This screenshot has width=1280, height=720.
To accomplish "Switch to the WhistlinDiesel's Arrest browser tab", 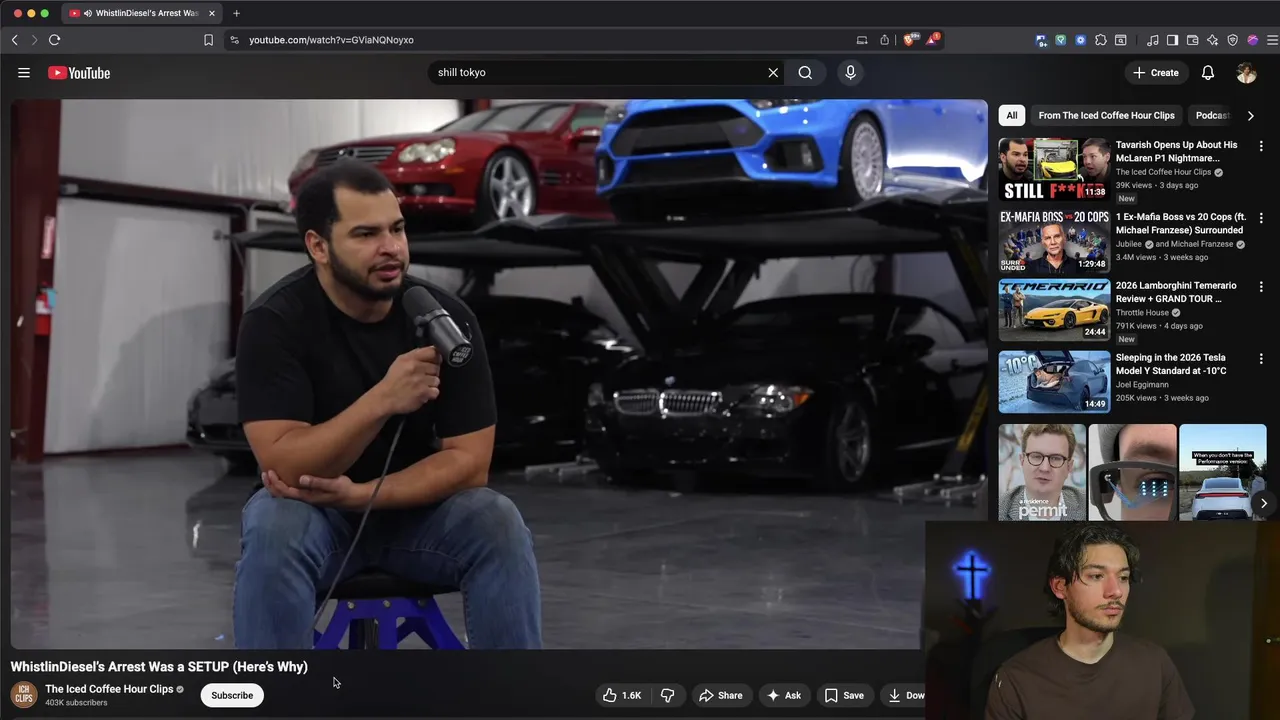I will (x=142, y=13).
